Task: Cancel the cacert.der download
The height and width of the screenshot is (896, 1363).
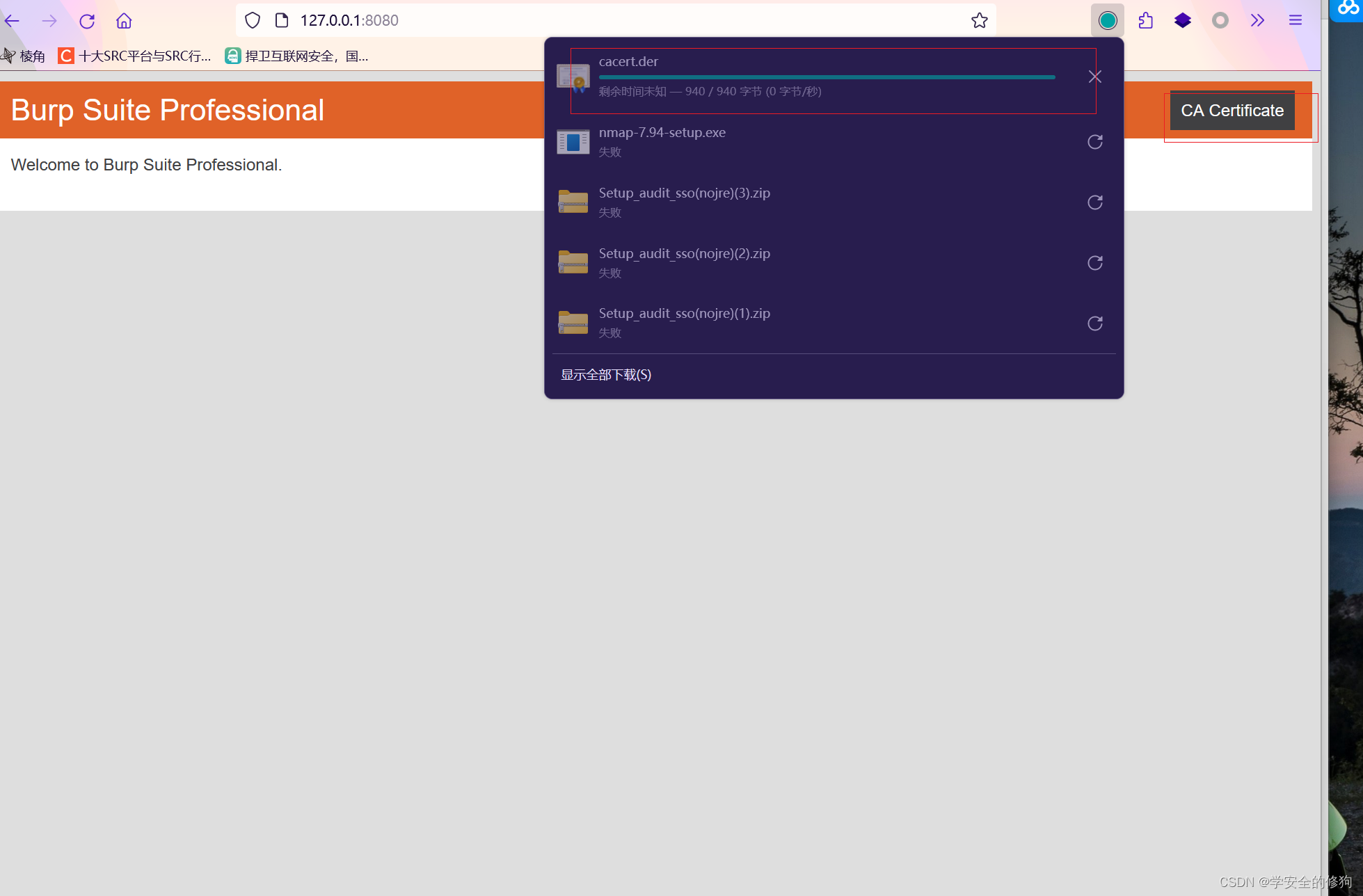Action: click(1095, 77)
